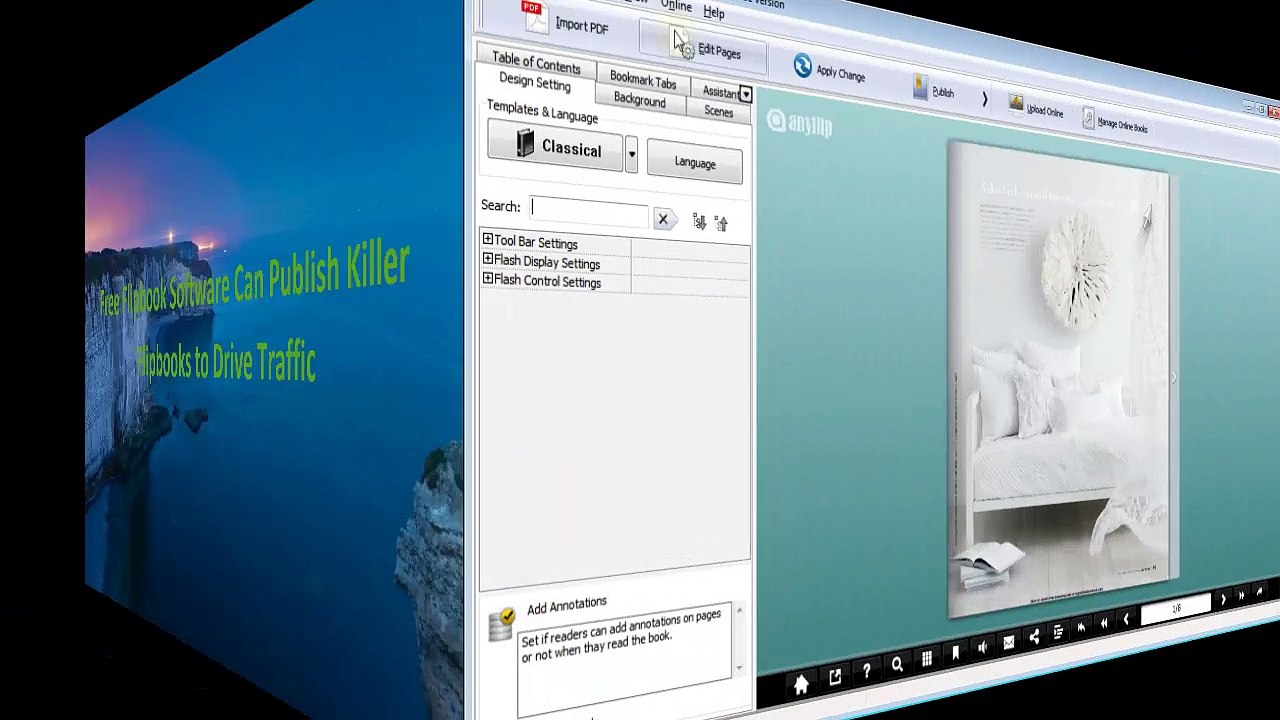Viewport: 1280px width, 720px height.
Task: Click the Upload Online icon
Action: [x=1016, y=104]
